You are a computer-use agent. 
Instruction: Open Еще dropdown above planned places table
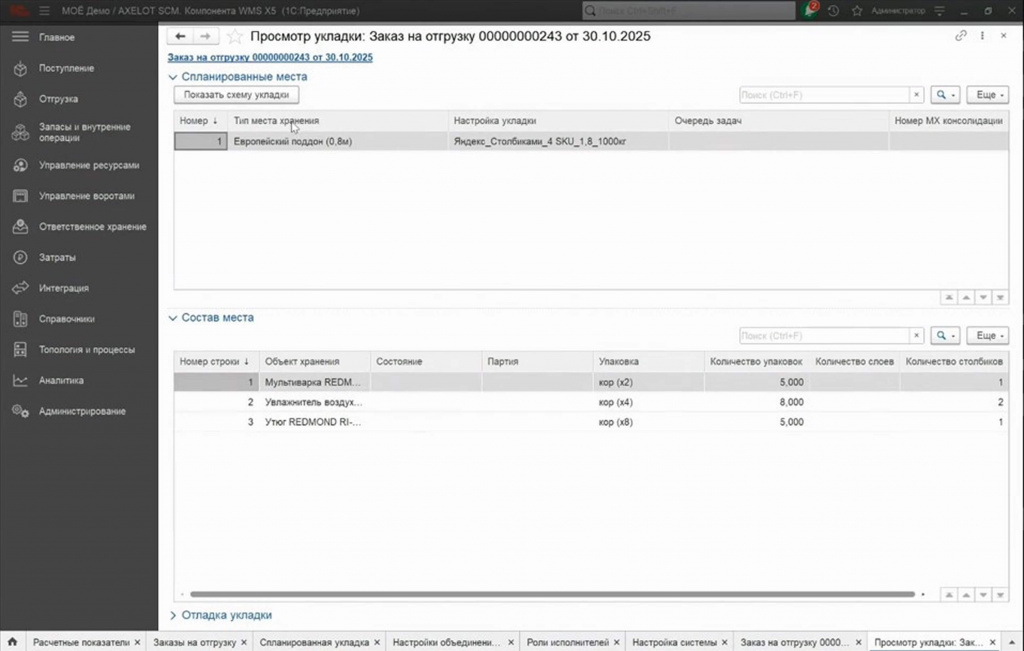[987, 95]
